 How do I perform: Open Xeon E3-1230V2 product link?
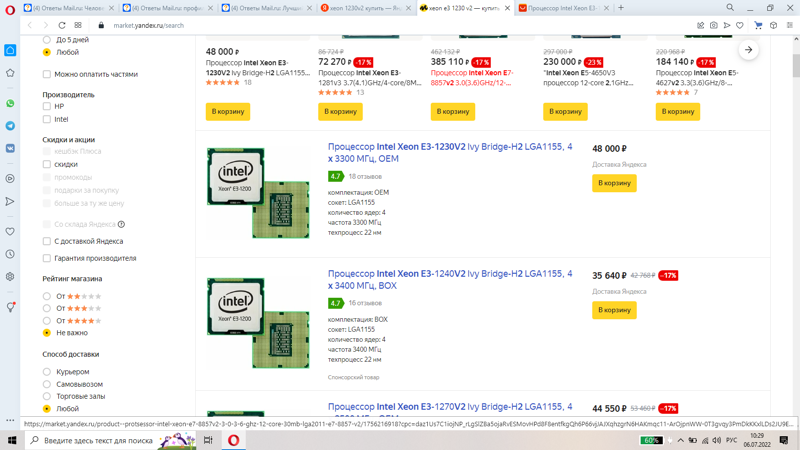click(x=450, y=153)
